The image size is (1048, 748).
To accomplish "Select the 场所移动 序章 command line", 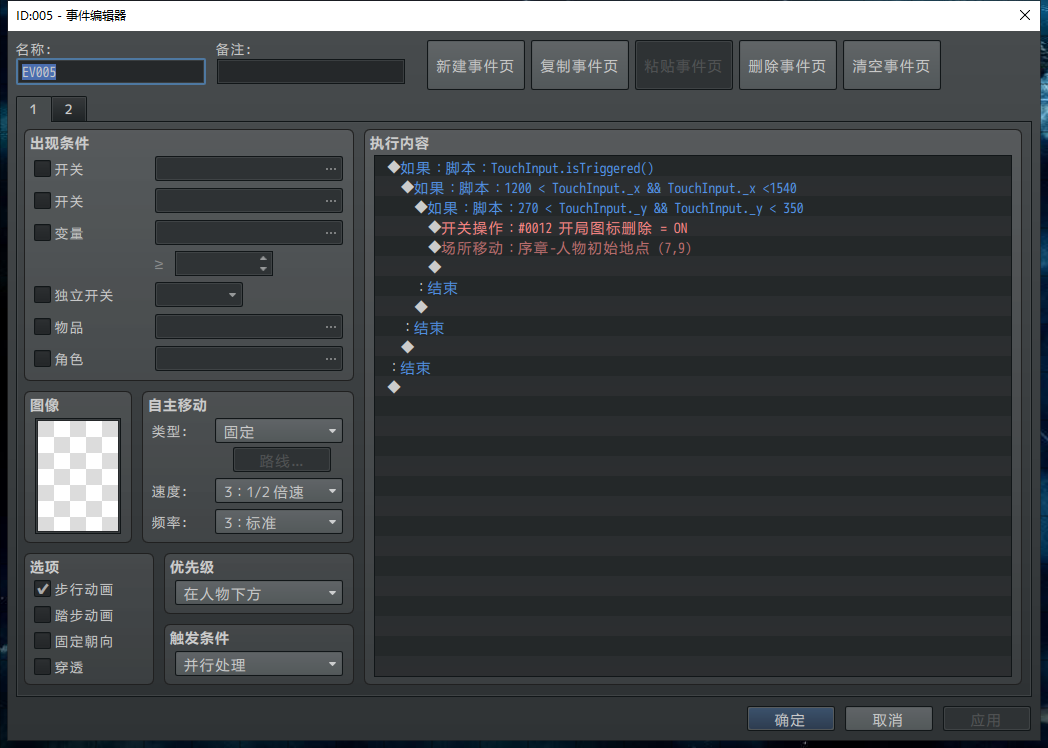I will pyautogui.click(x=693, y=249).
